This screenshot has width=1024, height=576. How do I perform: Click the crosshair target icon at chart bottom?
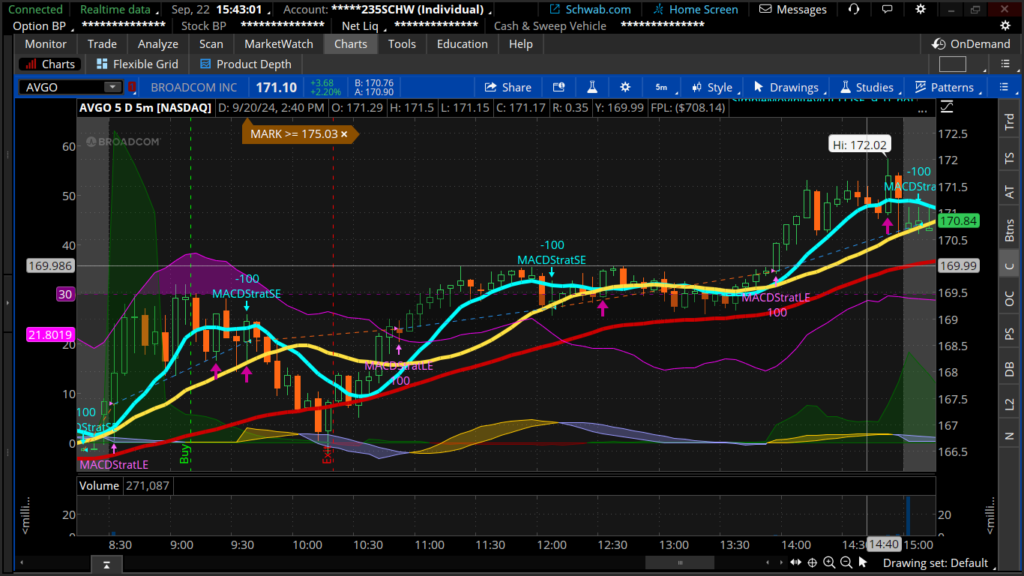[x=812, y=562]
